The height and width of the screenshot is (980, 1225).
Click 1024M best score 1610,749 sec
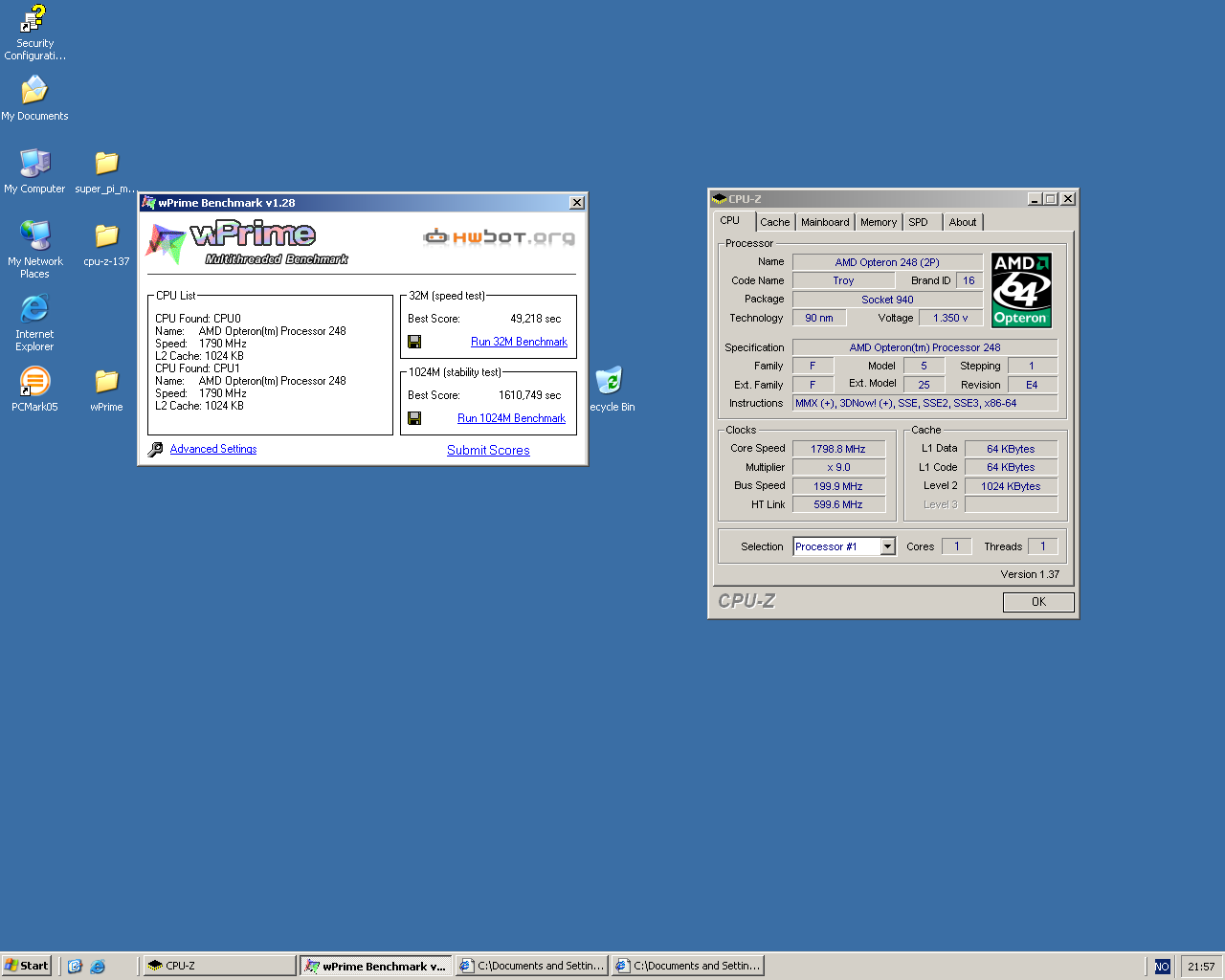point(529,395)
